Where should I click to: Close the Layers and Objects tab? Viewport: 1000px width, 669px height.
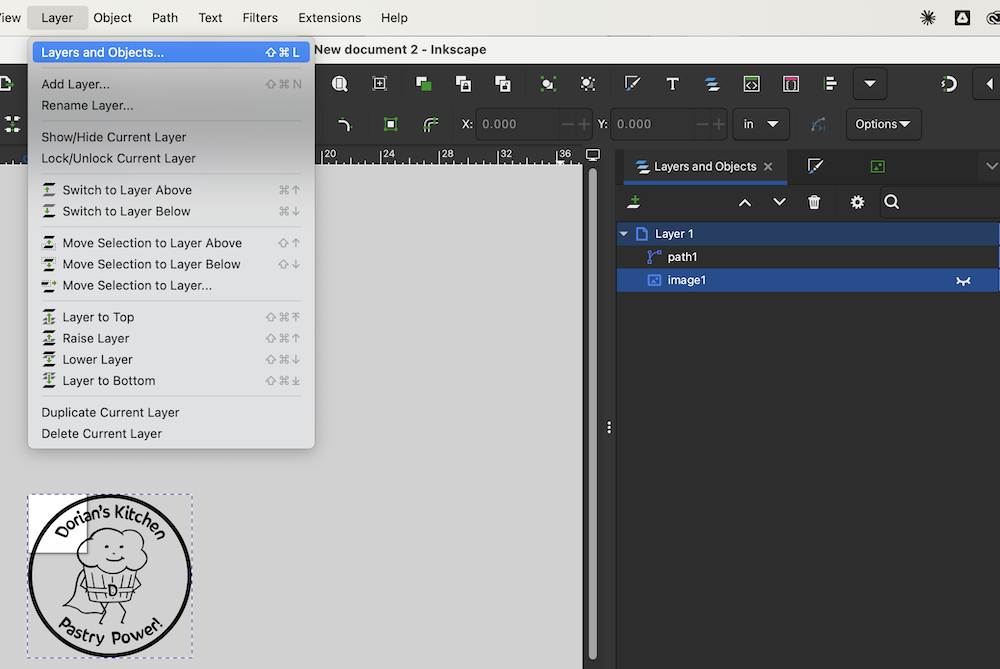click(x=768, y=166)
